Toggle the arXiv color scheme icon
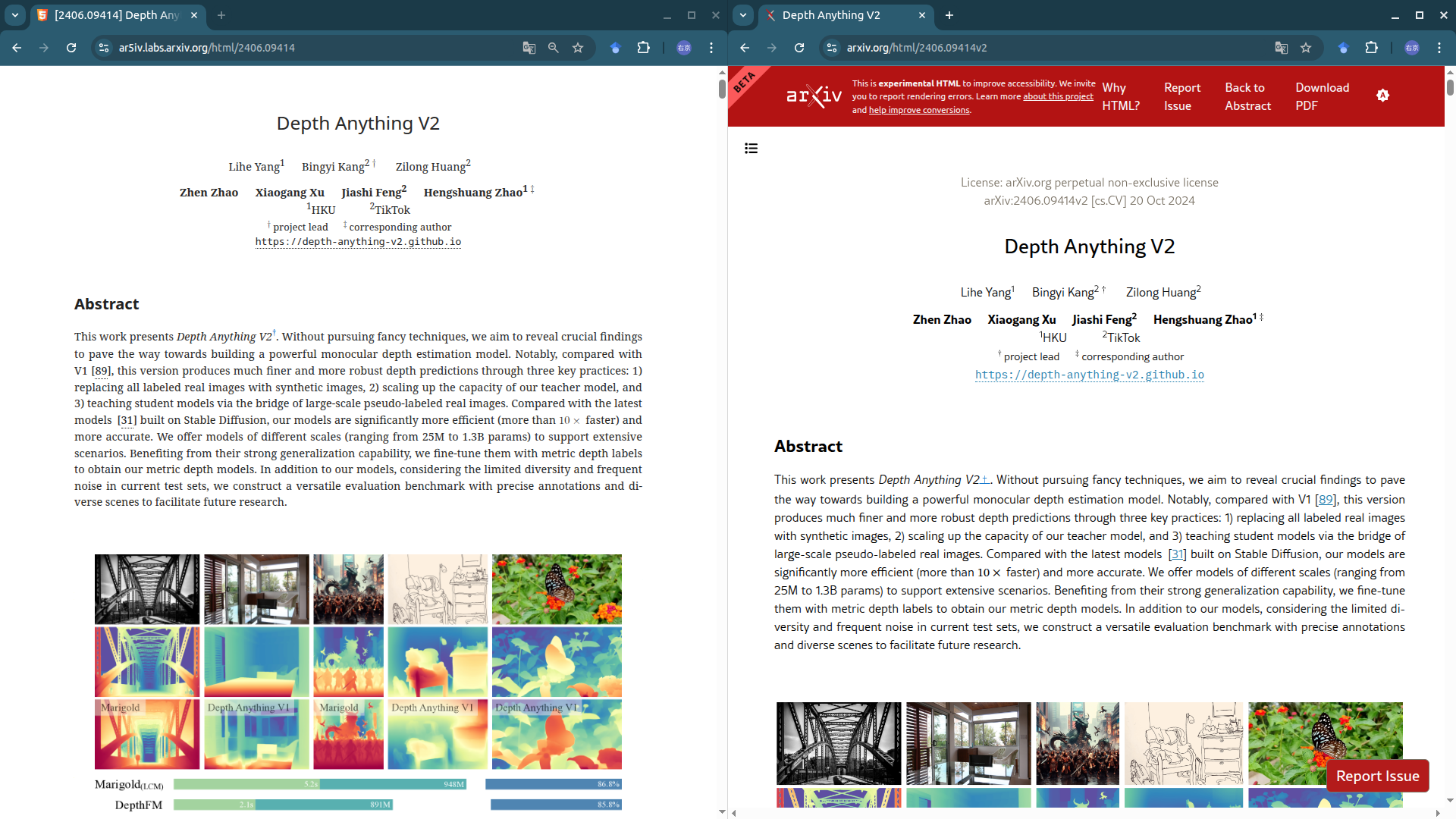1456x819 pixels. point(1382,96)
